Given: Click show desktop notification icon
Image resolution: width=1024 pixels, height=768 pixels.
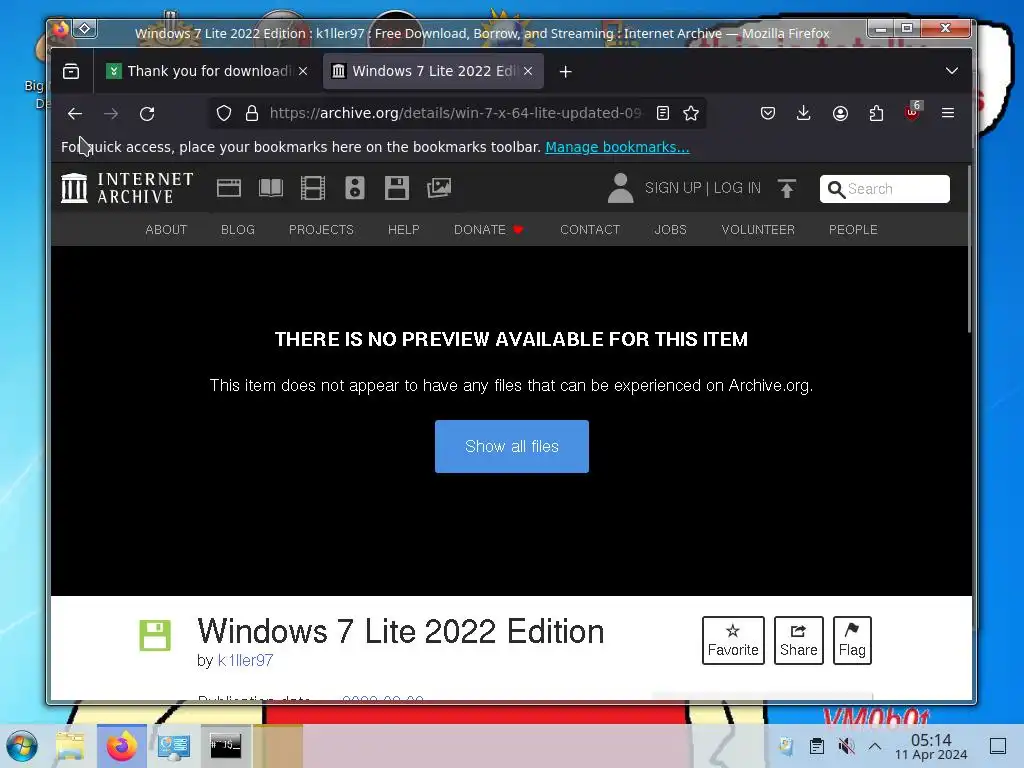Looking at the screenshot, I should 998,746.
